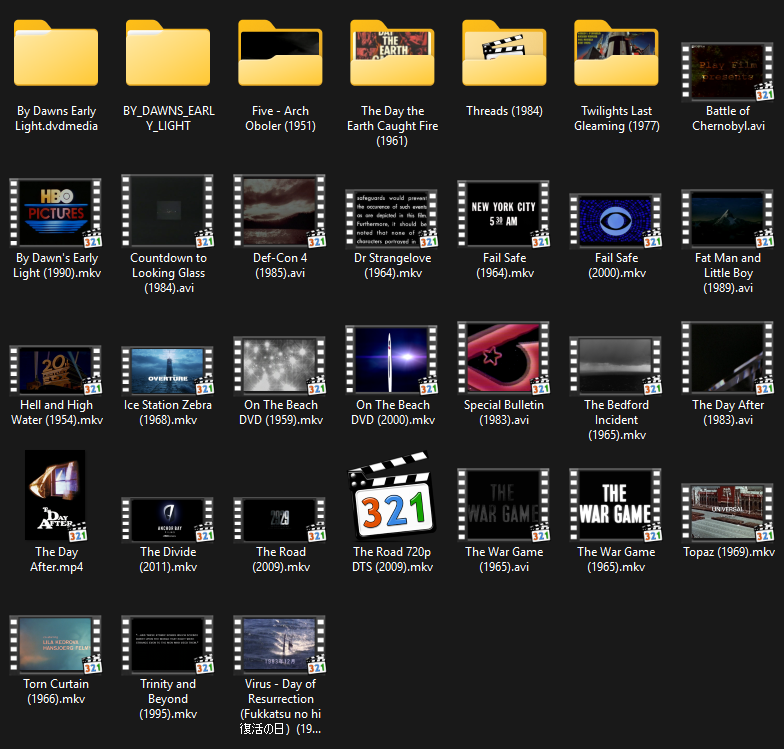Screen dimensions: 784x749
Task: Select Fat Man and Little Boy (1989).avi
Action: (728, 218)
